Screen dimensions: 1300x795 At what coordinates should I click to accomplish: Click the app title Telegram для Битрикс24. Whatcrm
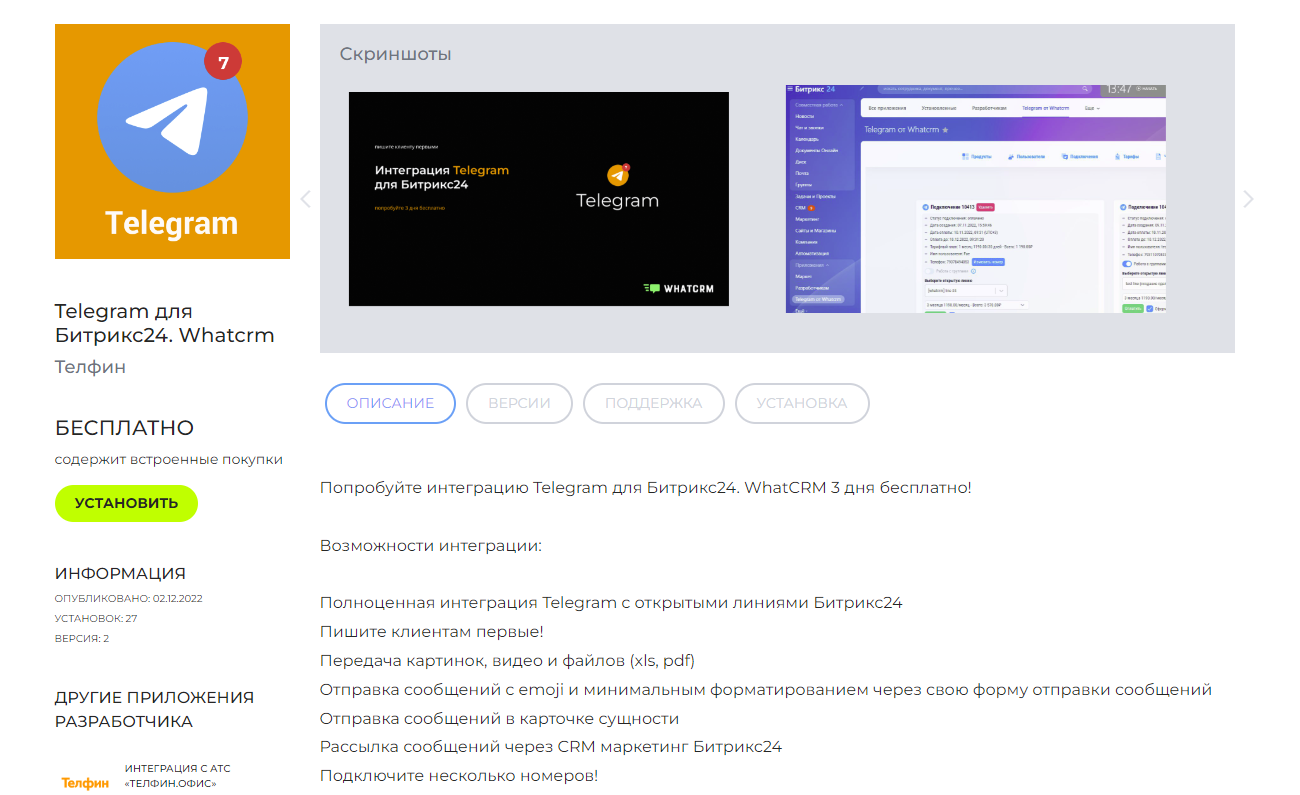click(x=164, y=323)
